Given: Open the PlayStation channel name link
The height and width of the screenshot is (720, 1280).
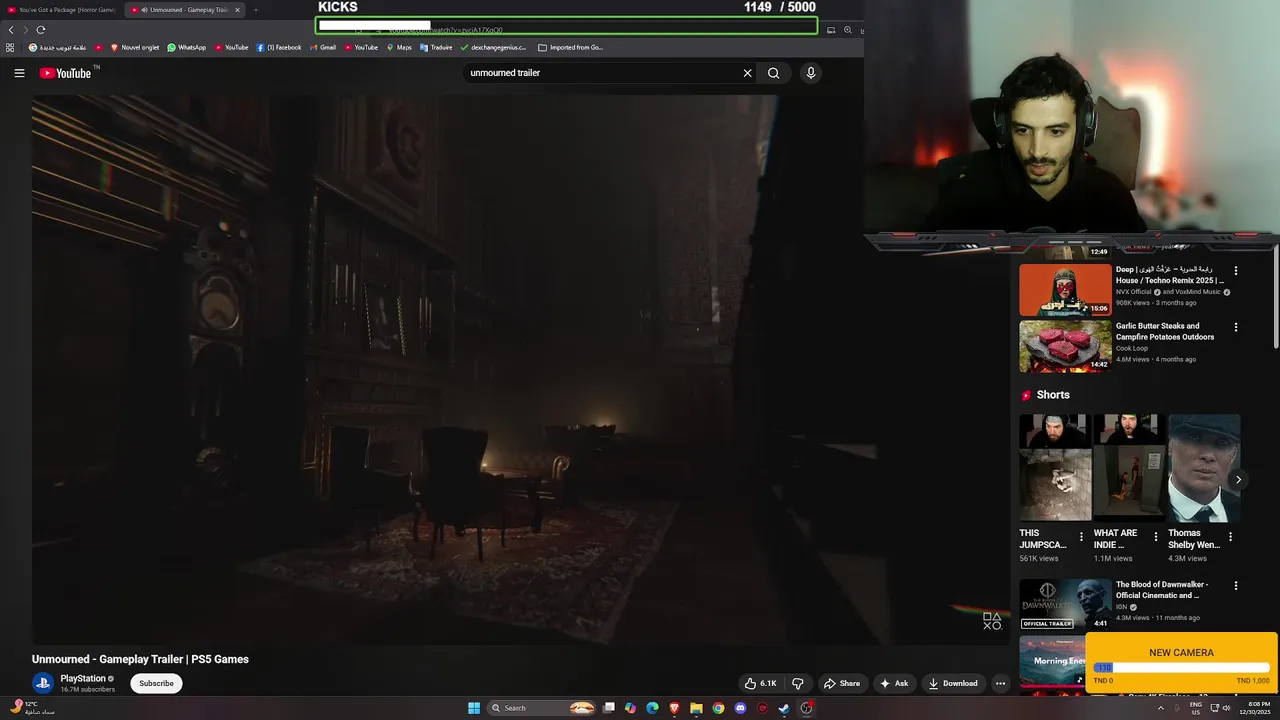Looking at the screenshot, I should [x=83, y=678].
